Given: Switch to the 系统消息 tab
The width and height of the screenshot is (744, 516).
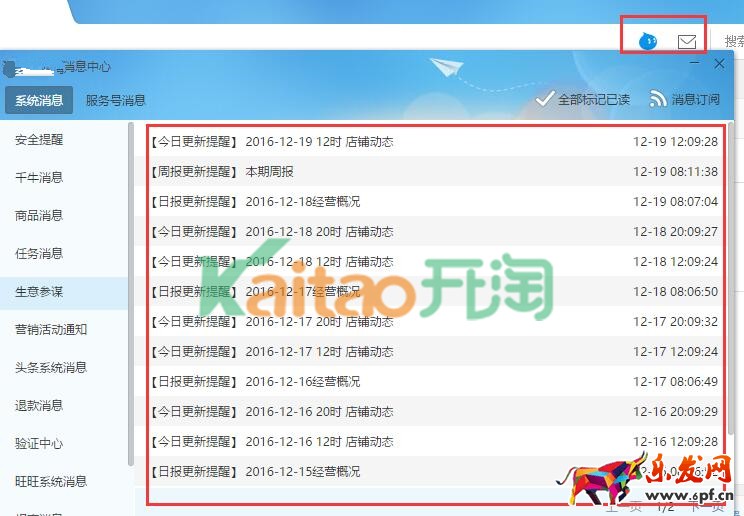Looking at the screenshot, I should point(39,100).
